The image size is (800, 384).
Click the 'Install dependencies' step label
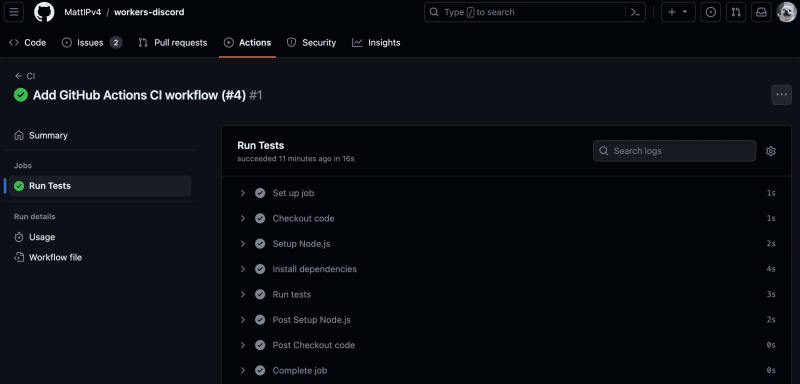(x=314, y=269)
